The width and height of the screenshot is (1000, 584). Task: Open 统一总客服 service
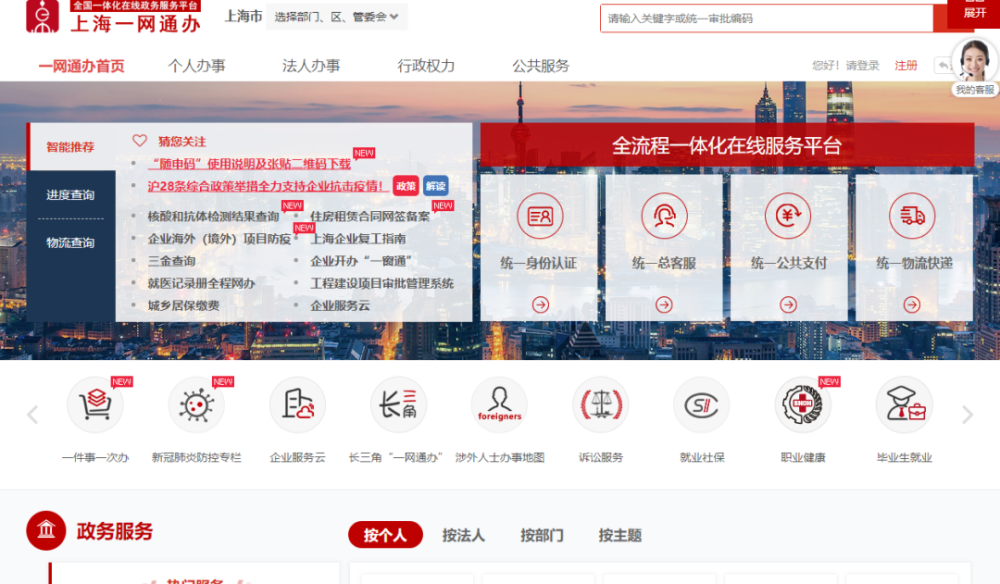point(666,213)
